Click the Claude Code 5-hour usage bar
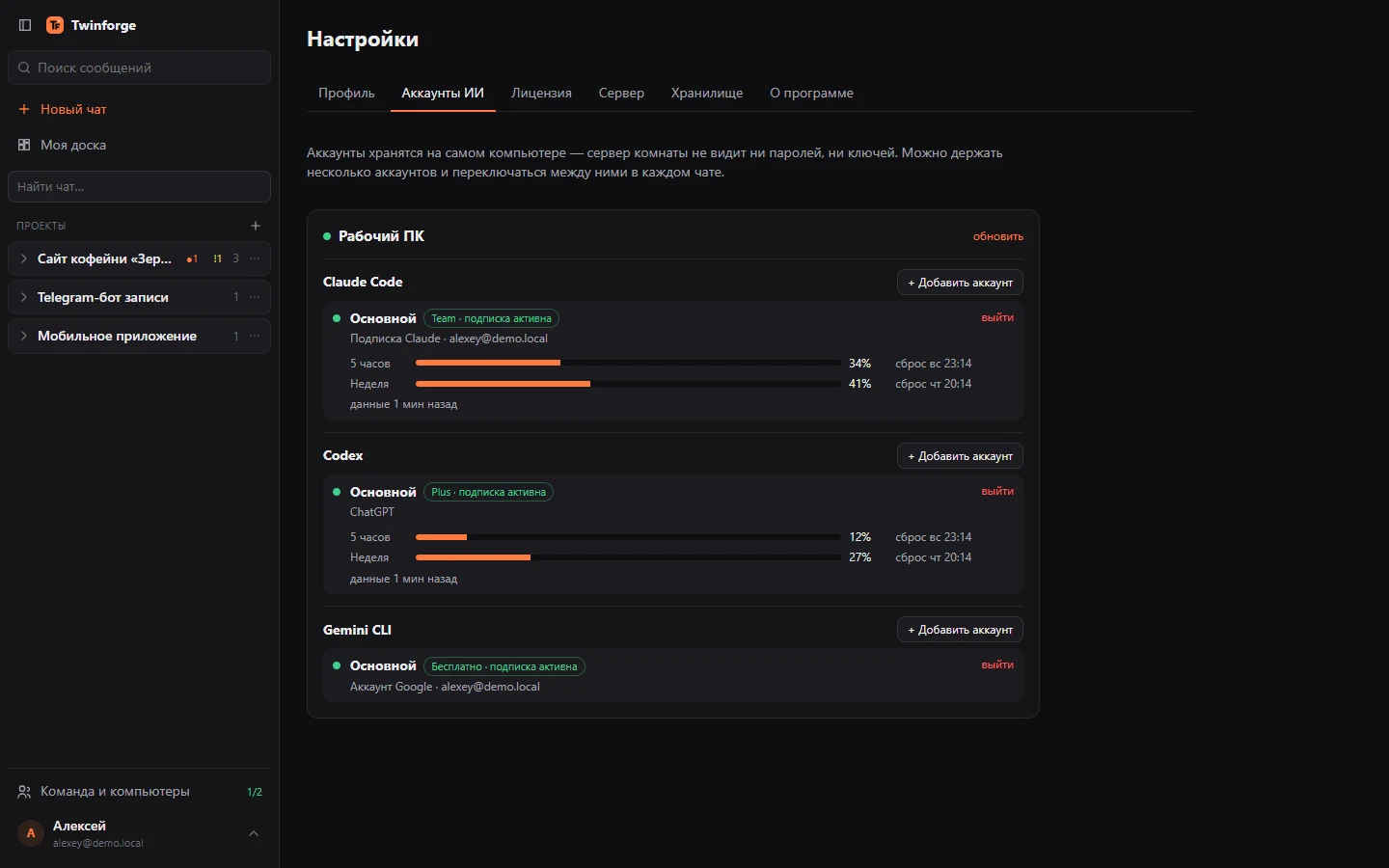1389x868 pixels. (x=627, y=363)
